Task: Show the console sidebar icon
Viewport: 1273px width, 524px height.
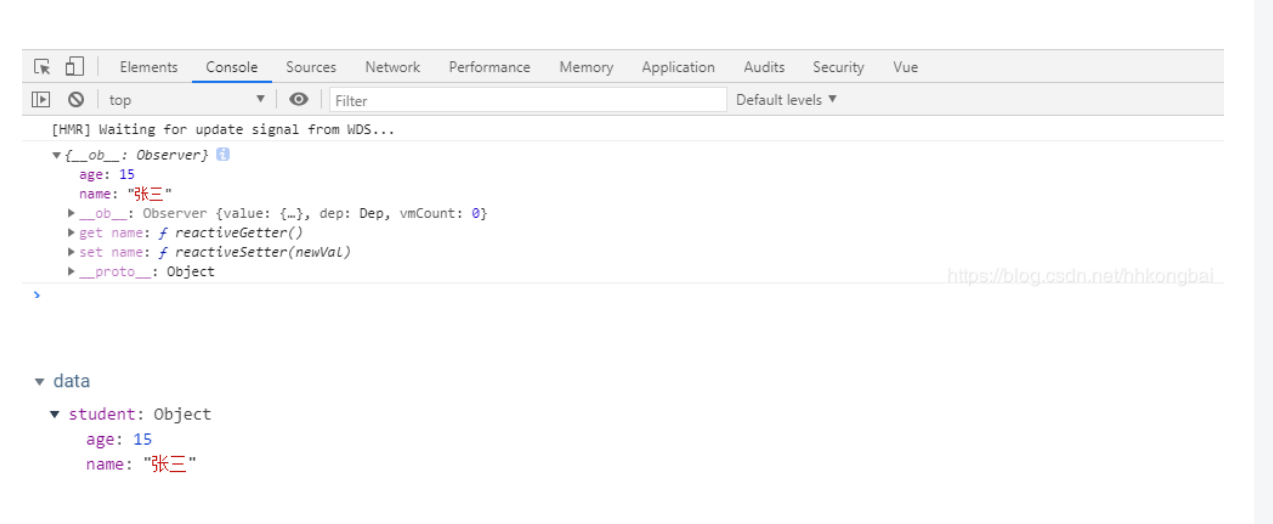Action: 41,99
